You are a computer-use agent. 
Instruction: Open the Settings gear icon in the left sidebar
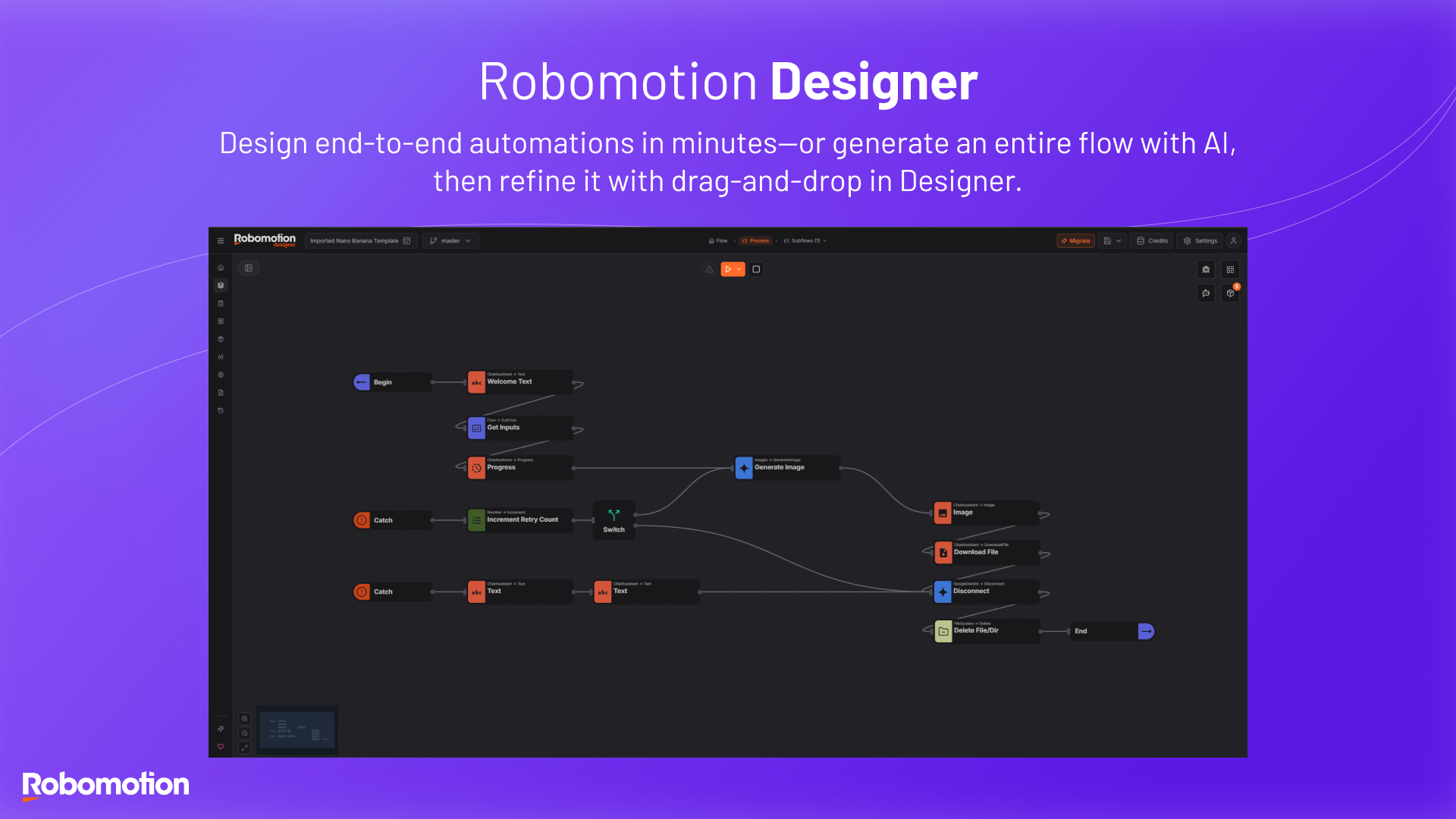(220, 375)
